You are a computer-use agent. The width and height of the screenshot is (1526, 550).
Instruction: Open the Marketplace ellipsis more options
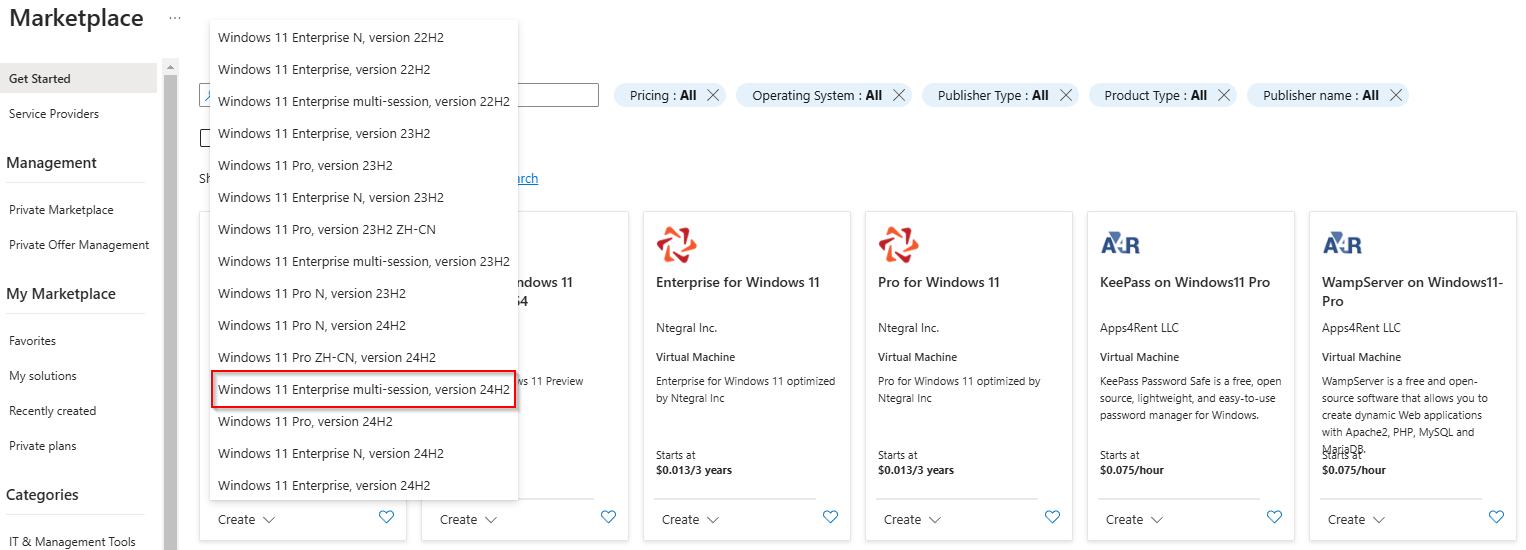175,19
